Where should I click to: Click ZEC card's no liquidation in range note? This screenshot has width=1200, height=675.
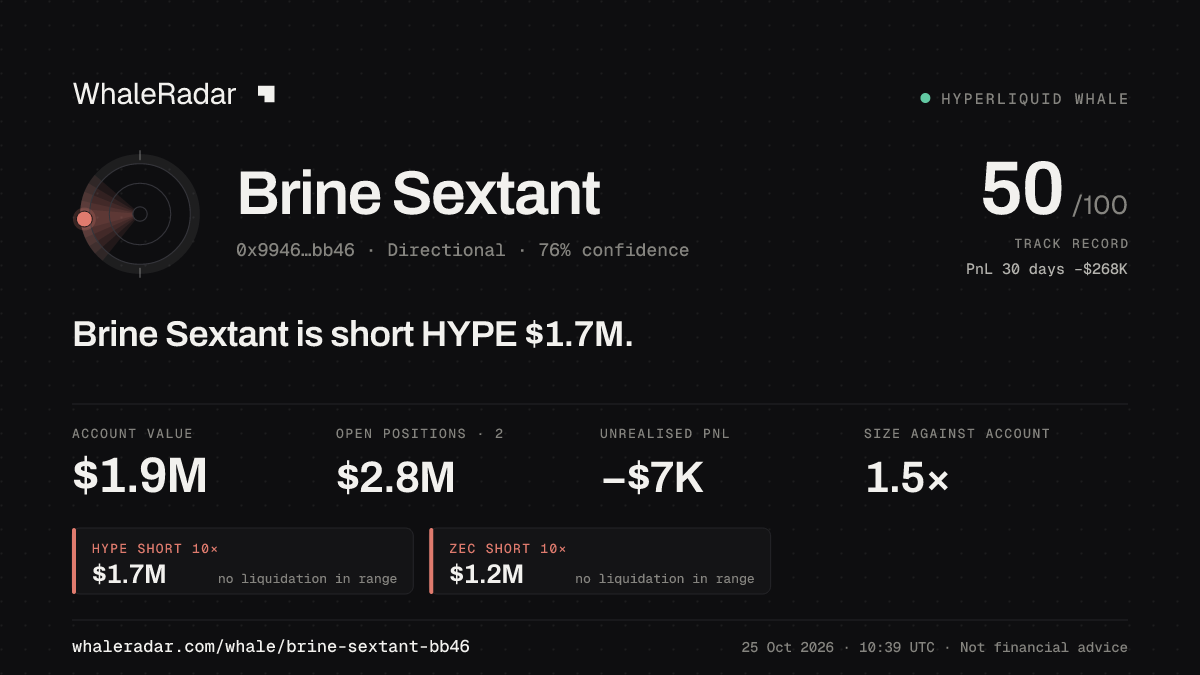point(665,579)
